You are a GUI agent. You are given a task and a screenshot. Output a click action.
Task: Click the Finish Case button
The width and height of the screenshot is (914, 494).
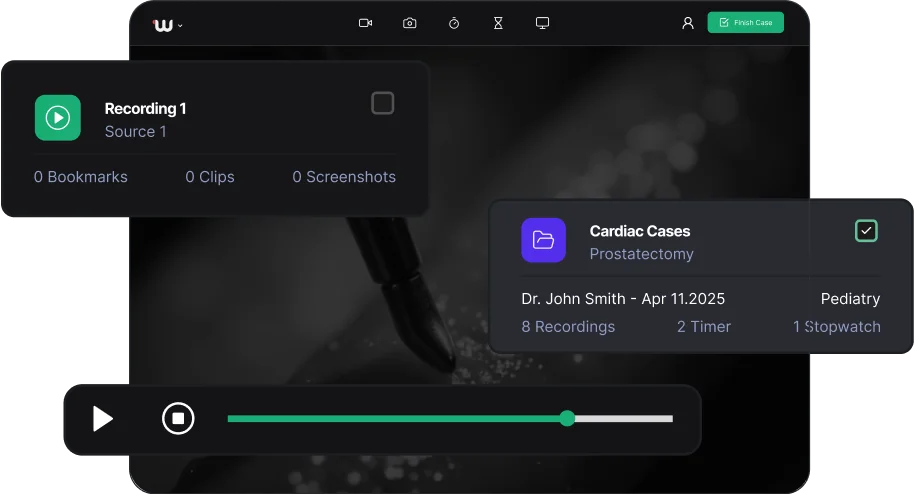pyautogui.click(x=746, y=23)
